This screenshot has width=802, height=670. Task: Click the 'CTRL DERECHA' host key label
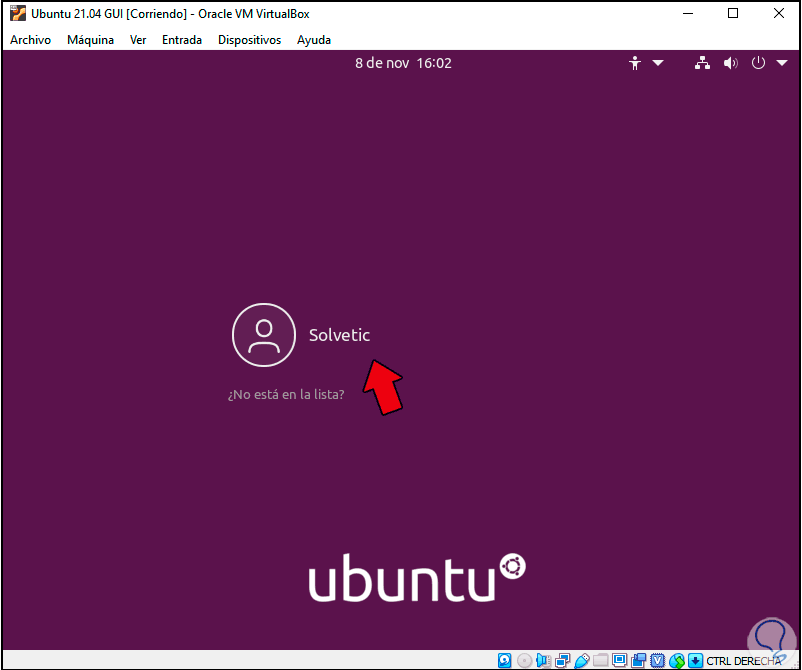744,661
